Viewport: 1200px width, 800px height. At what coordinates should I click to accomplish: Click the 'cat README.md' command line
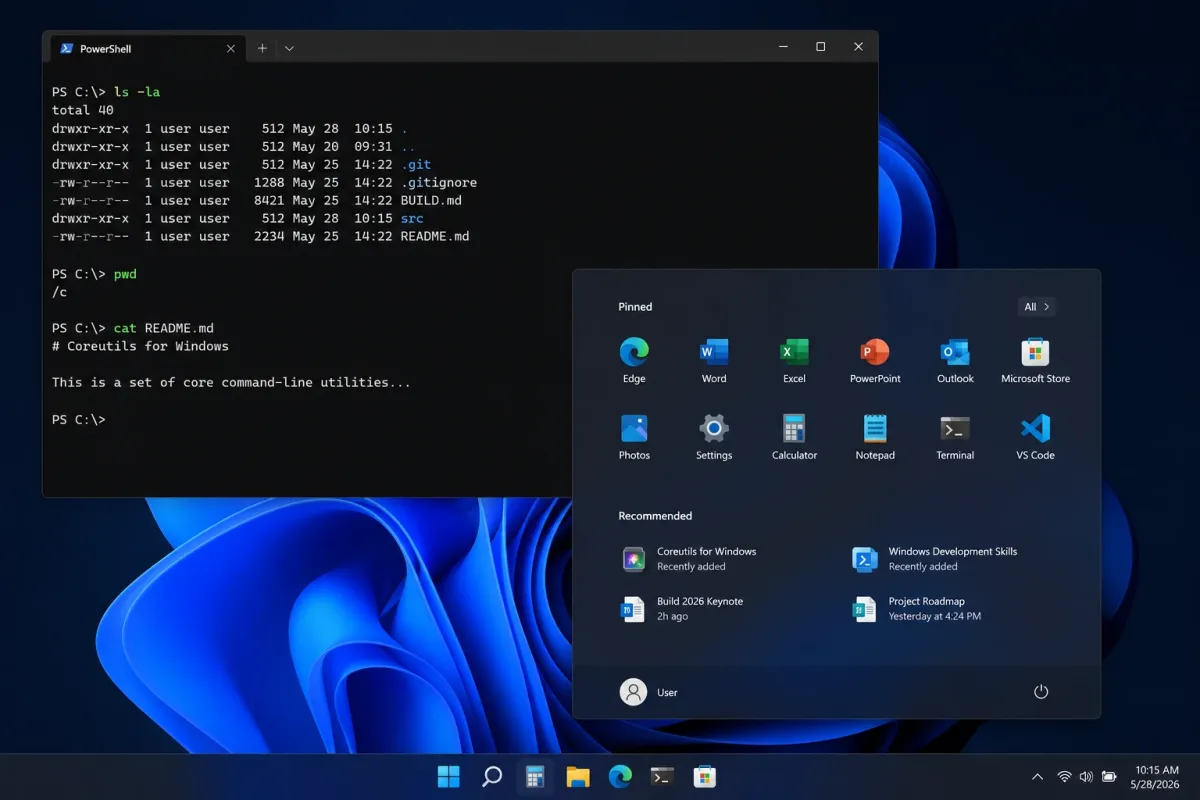click(x=163, y=328)
